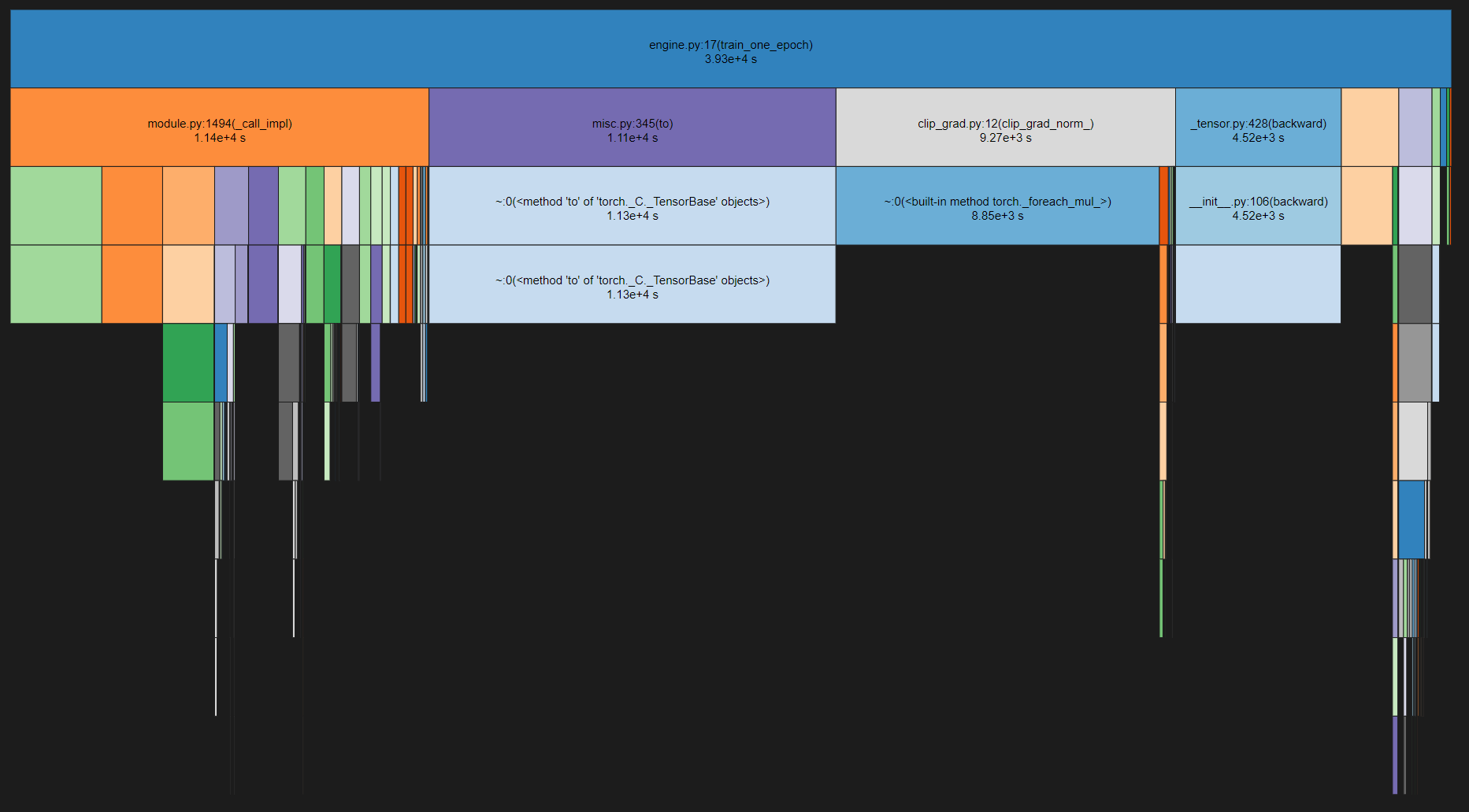The width and height of the screenshot is (1469, 812).
Task: Click the medium-green frame in the fifth row
Action: tap(187, 439)
